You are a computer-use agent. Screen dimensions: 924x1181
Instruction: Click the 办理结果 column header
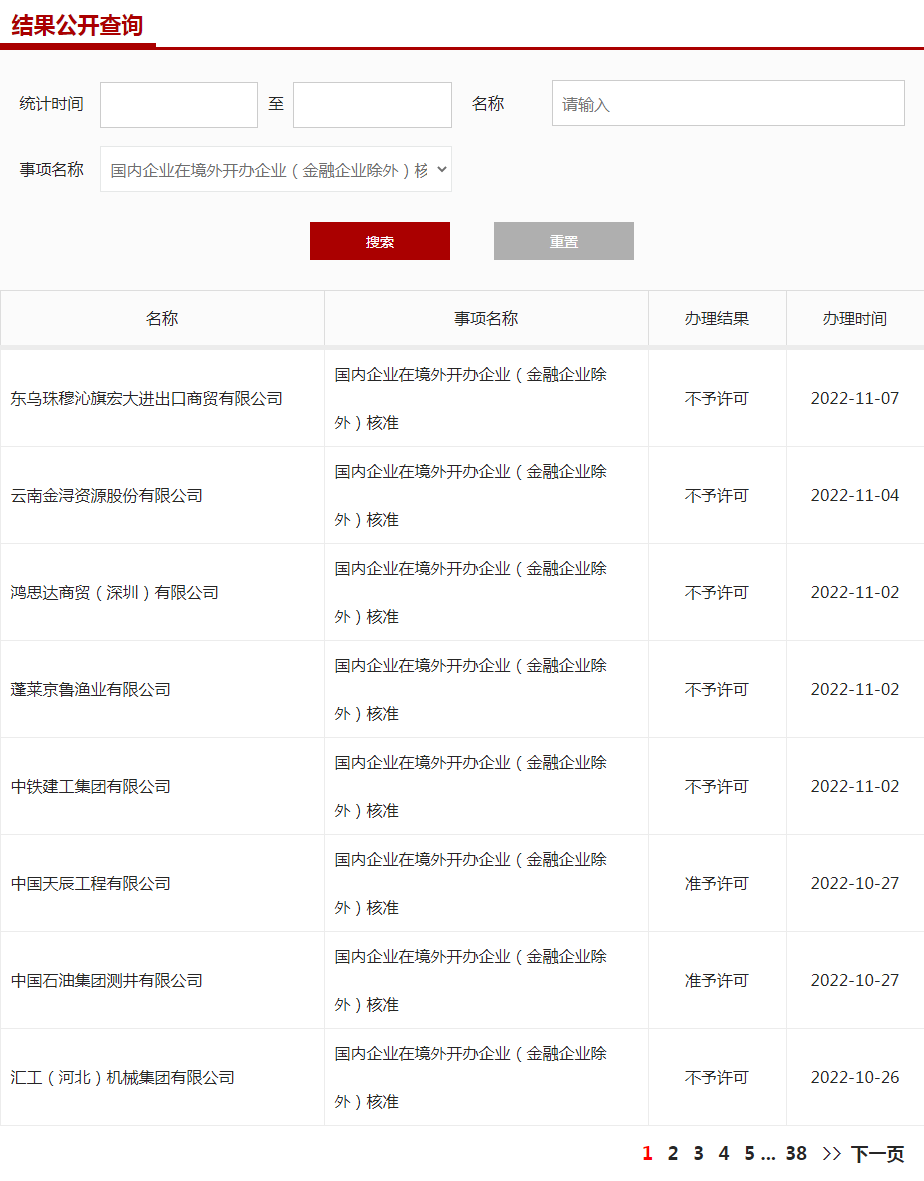(716, 319)
